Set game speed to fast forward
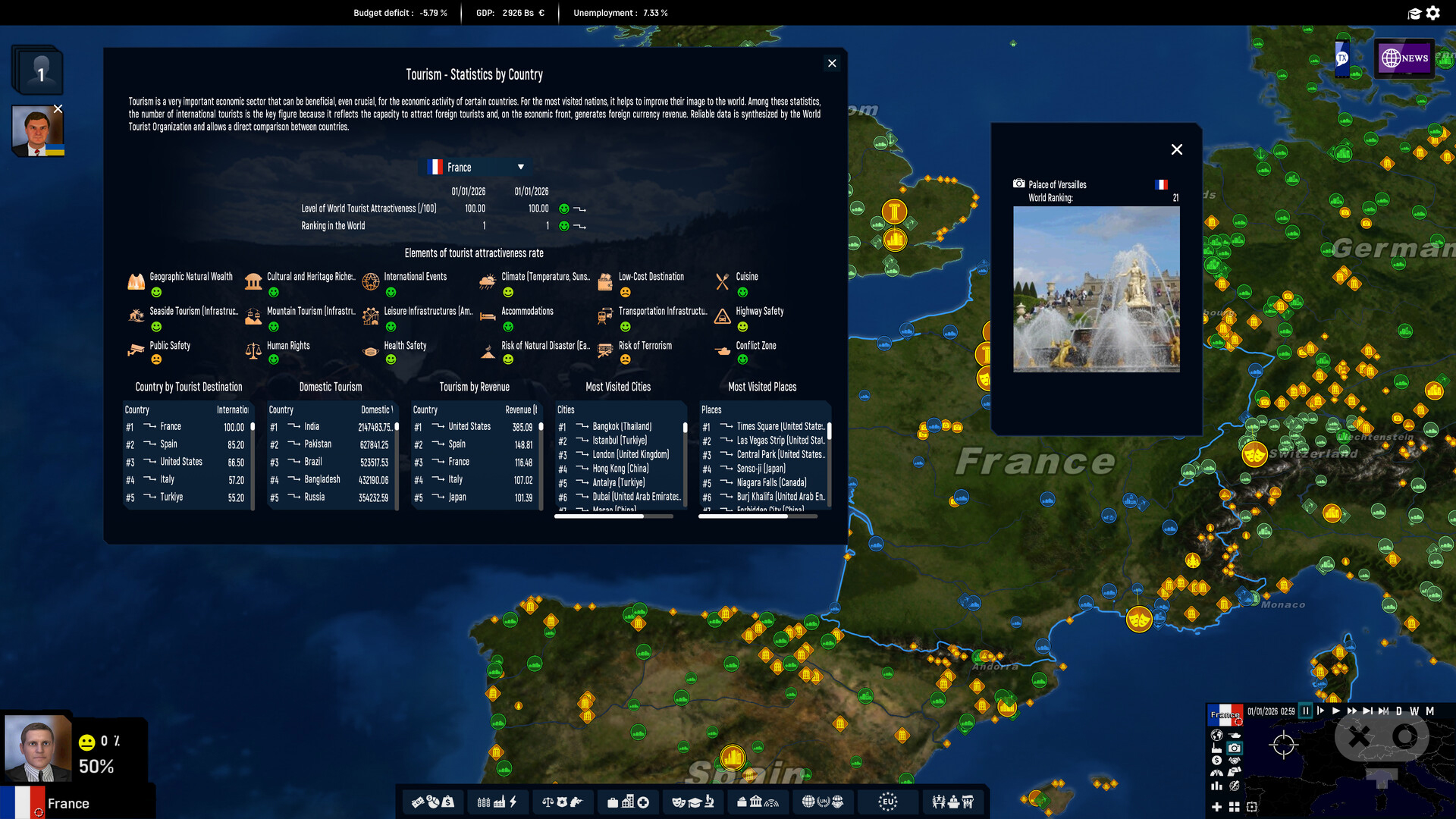The width and height of the screenshot is (1456, 819). (1351, 711)
